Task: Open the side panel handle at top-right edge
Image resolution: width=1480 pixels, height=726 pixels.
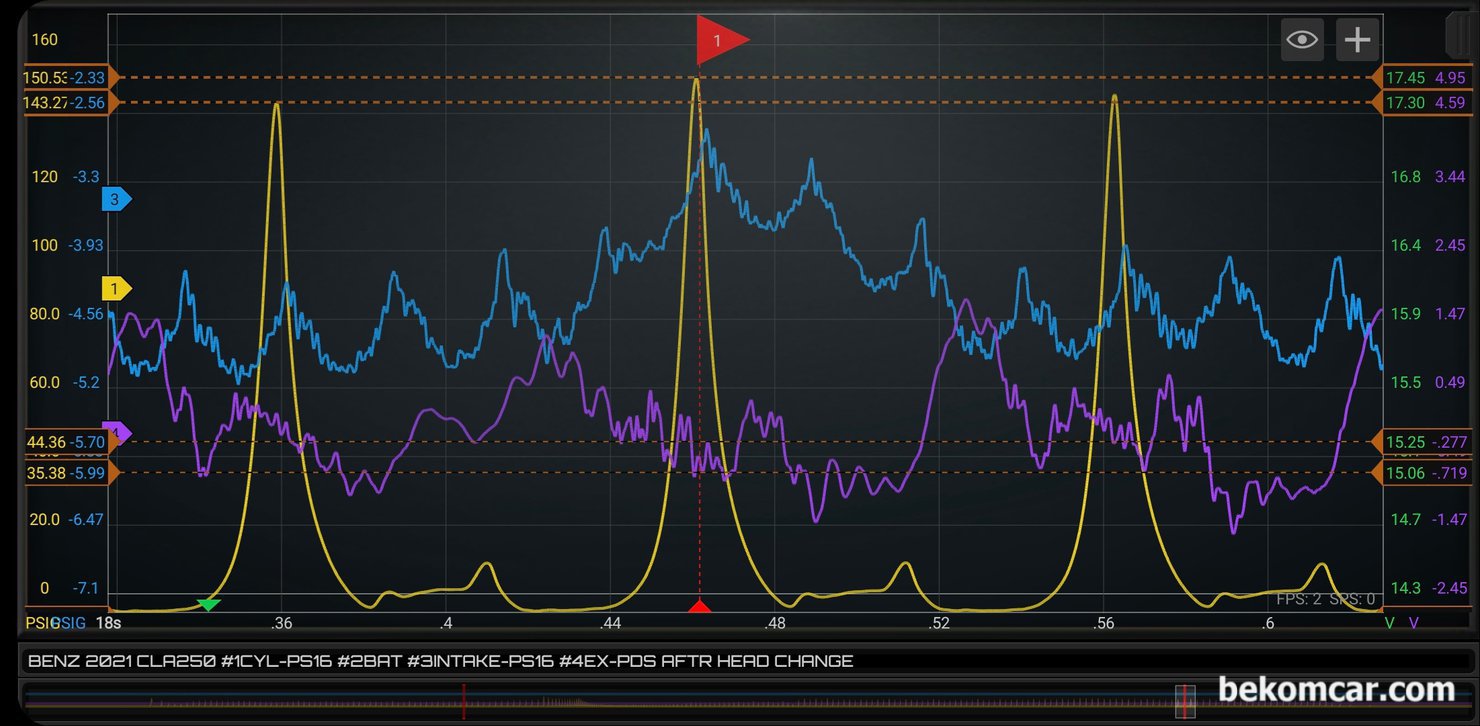Action: [x=1459, y=35]
